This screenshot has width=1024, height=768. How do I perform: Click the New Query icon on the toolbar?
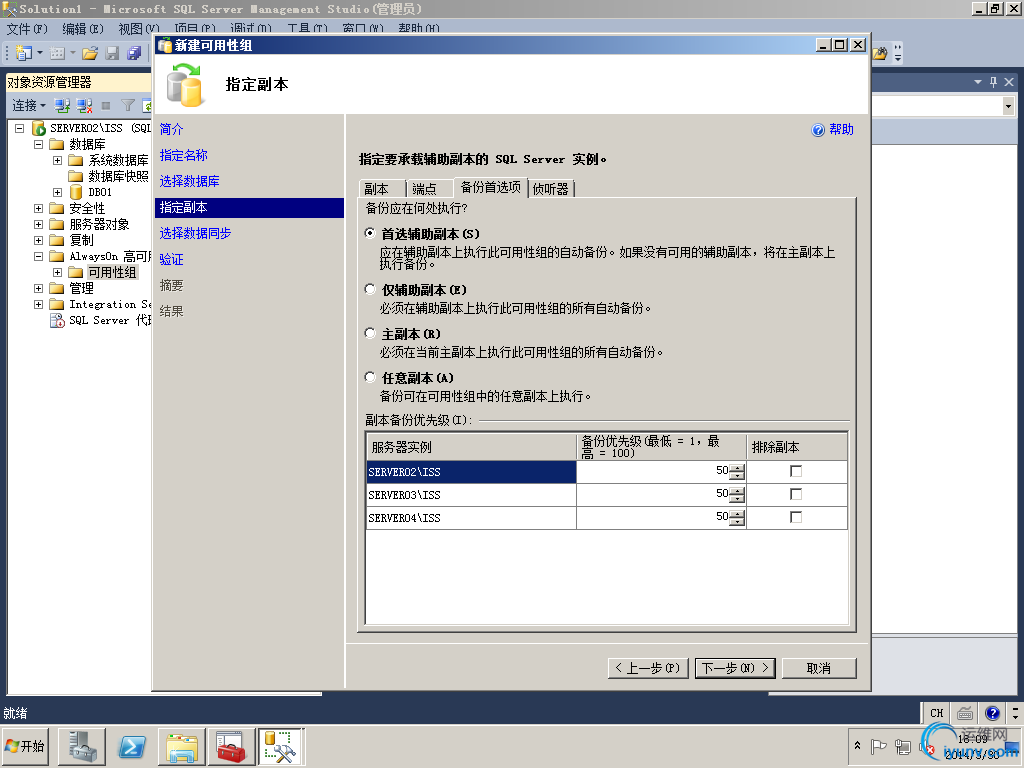tap(22, 53)
